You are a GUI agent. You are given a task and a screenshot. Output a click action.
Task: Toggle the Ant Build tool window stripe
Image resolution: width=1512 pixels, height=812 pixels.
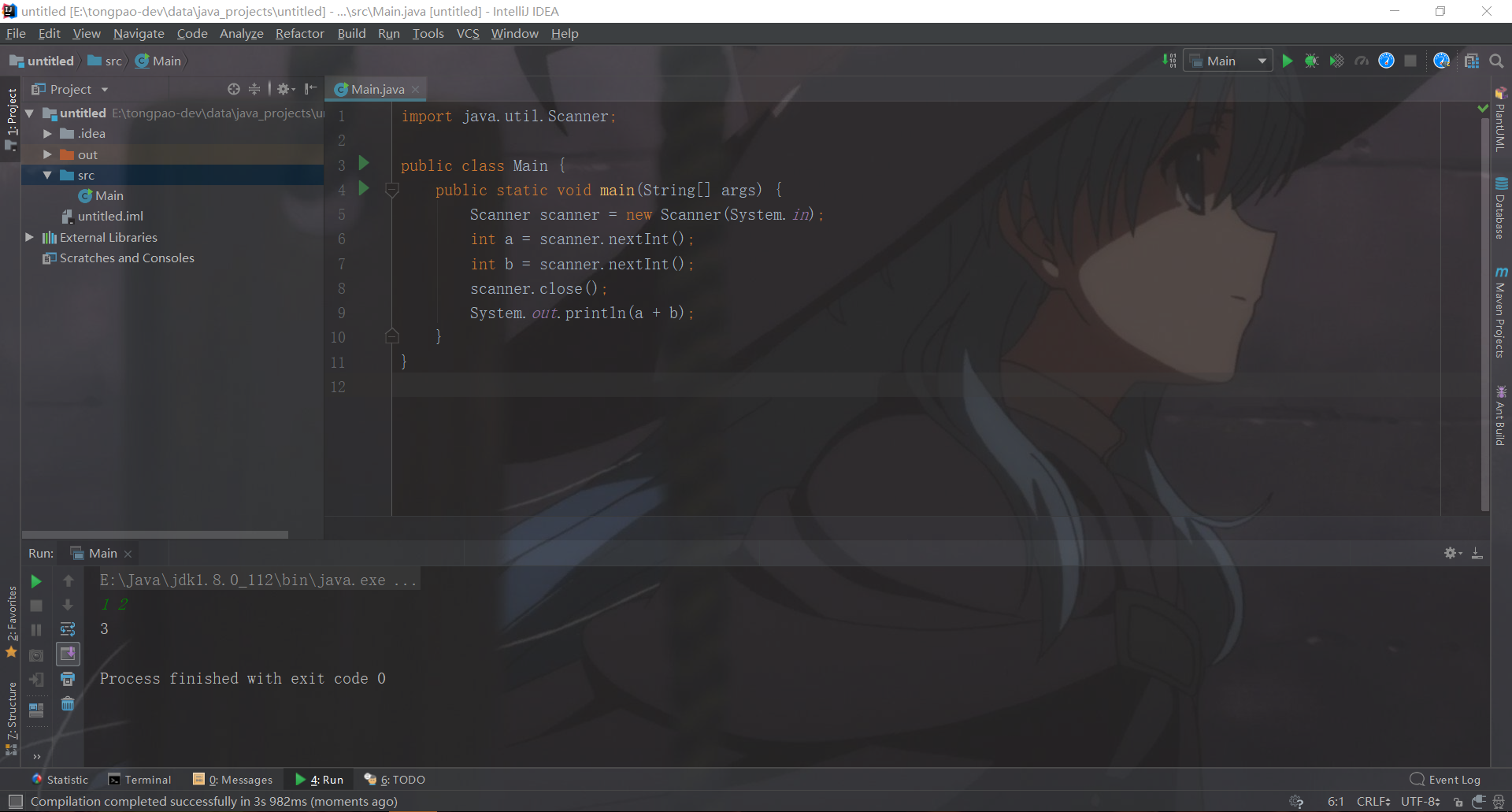[x=1501, y=416]
